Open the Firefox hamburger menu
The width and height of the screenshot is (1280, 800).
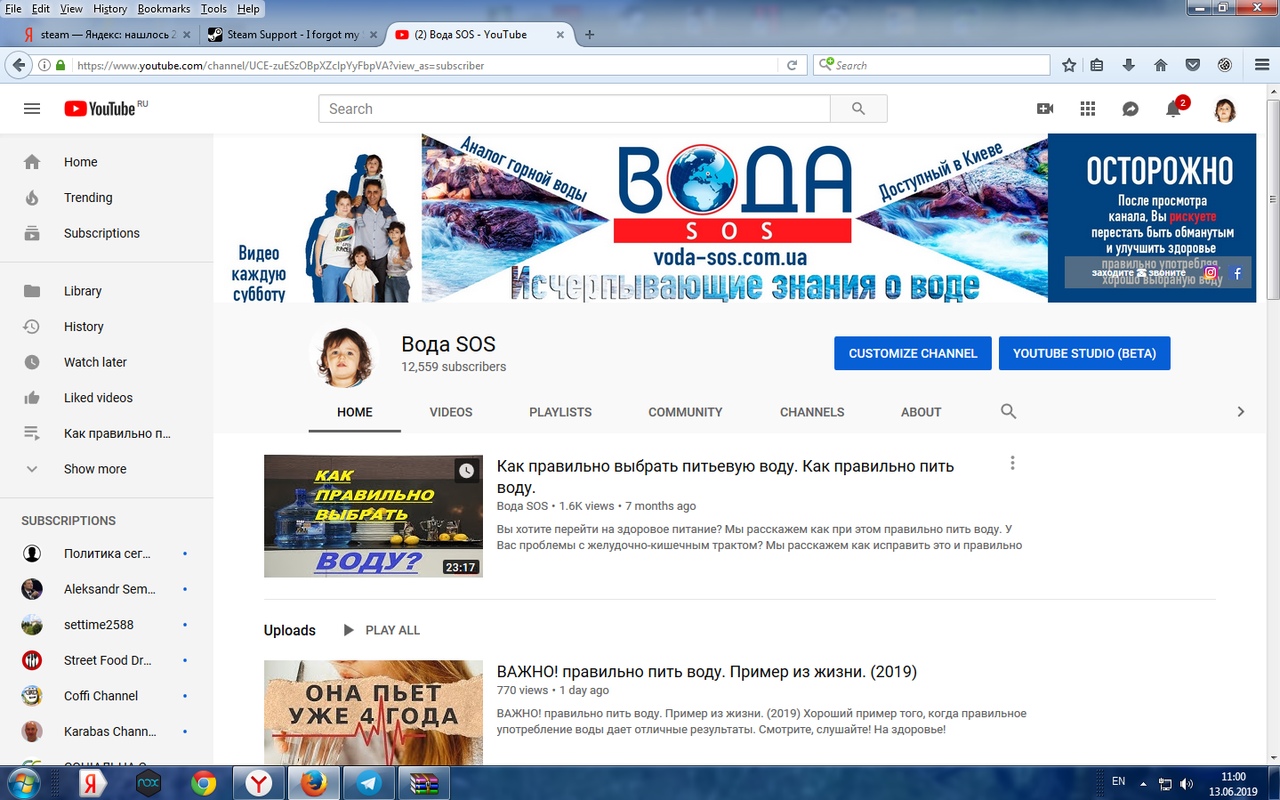click(1262, 65)
